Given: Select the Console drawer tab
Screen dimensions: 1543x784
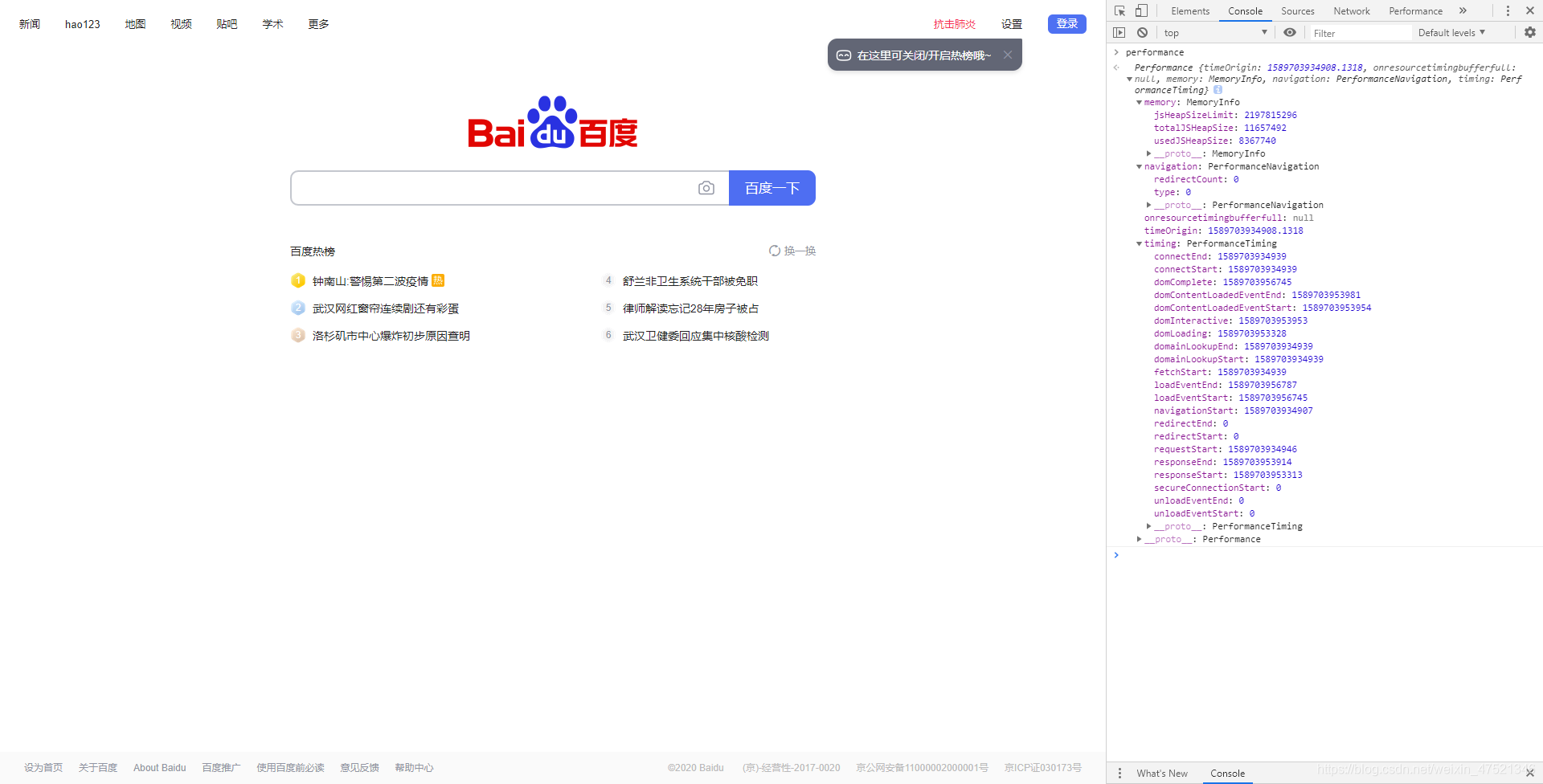Looking at the screenshot, I should (1227, 774).
